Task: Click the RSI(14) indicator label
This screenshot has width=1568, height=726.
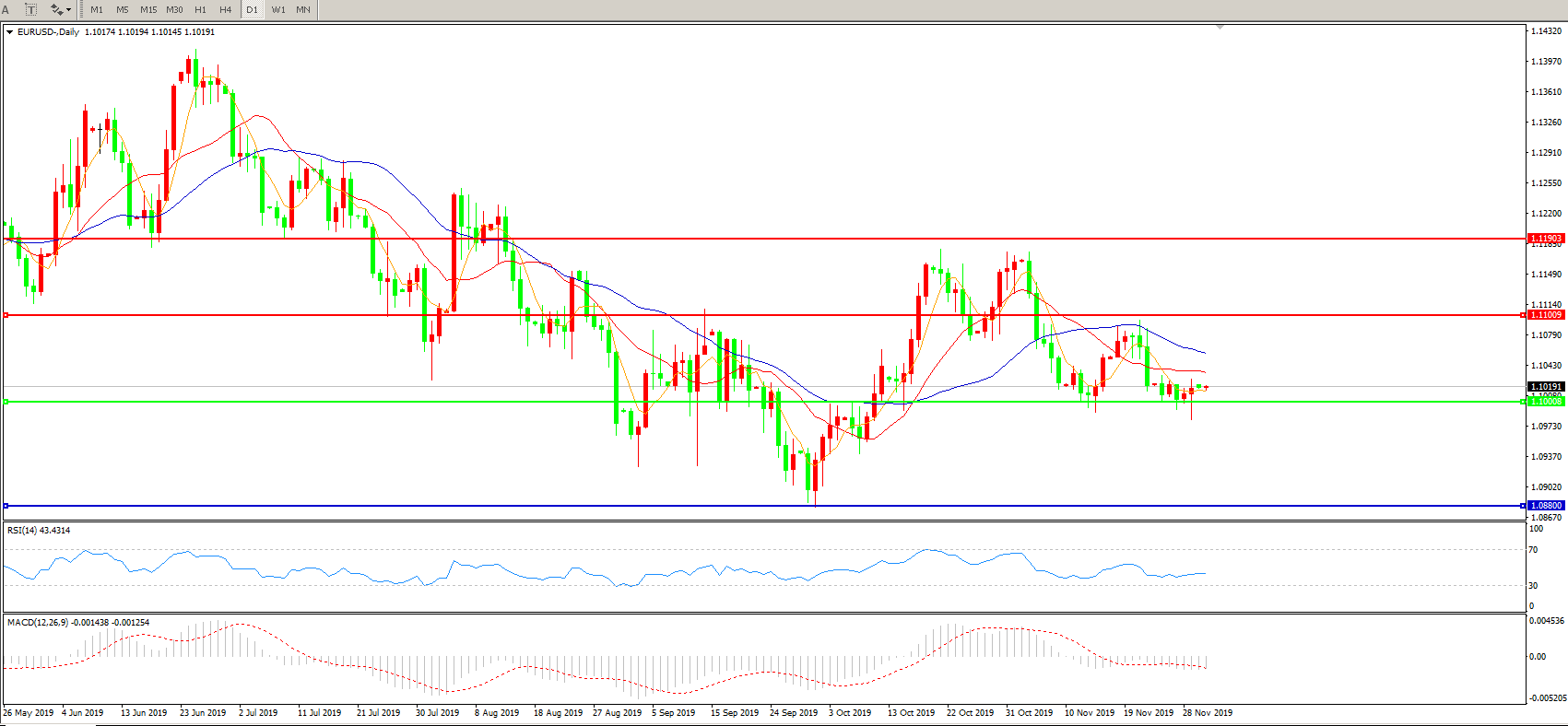Action: (x=38, y=531)
